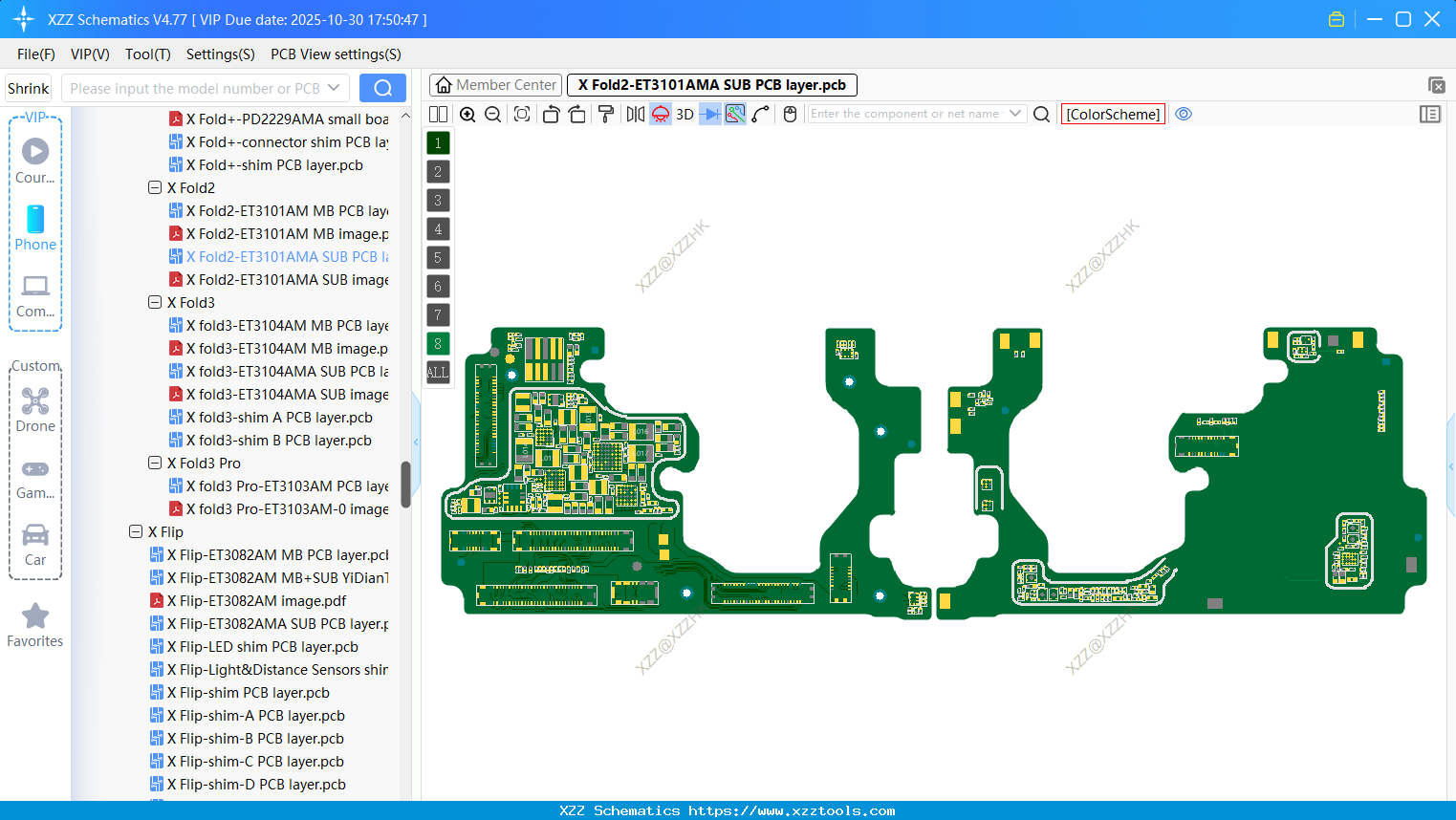Toggle the measurement overlay tool
The image size is (1456, 820).
[734, 114]
